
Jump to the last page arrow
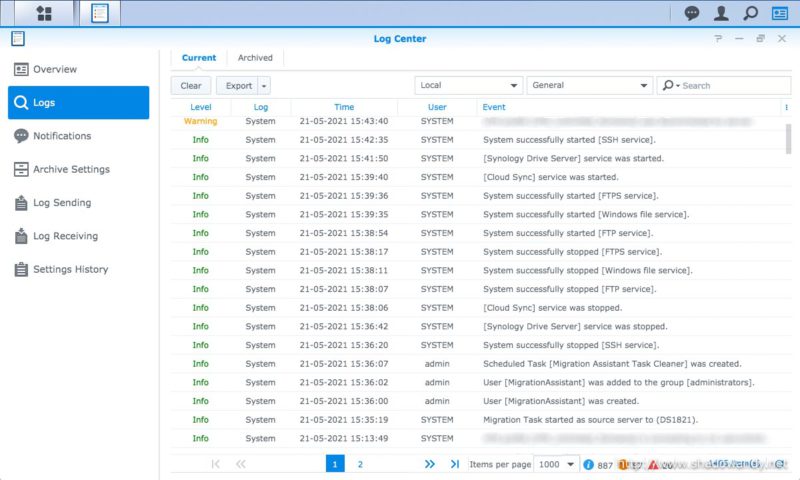click(455, 464)
